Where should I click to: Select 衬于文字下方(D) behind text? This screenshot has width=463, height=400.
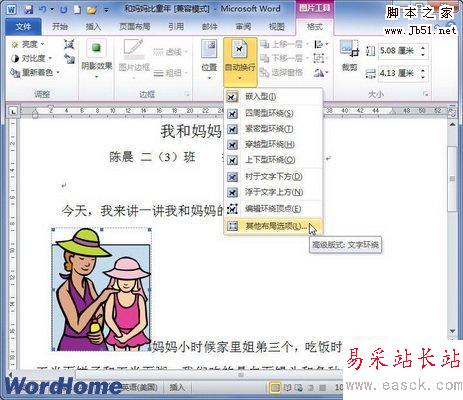(273, 176)
